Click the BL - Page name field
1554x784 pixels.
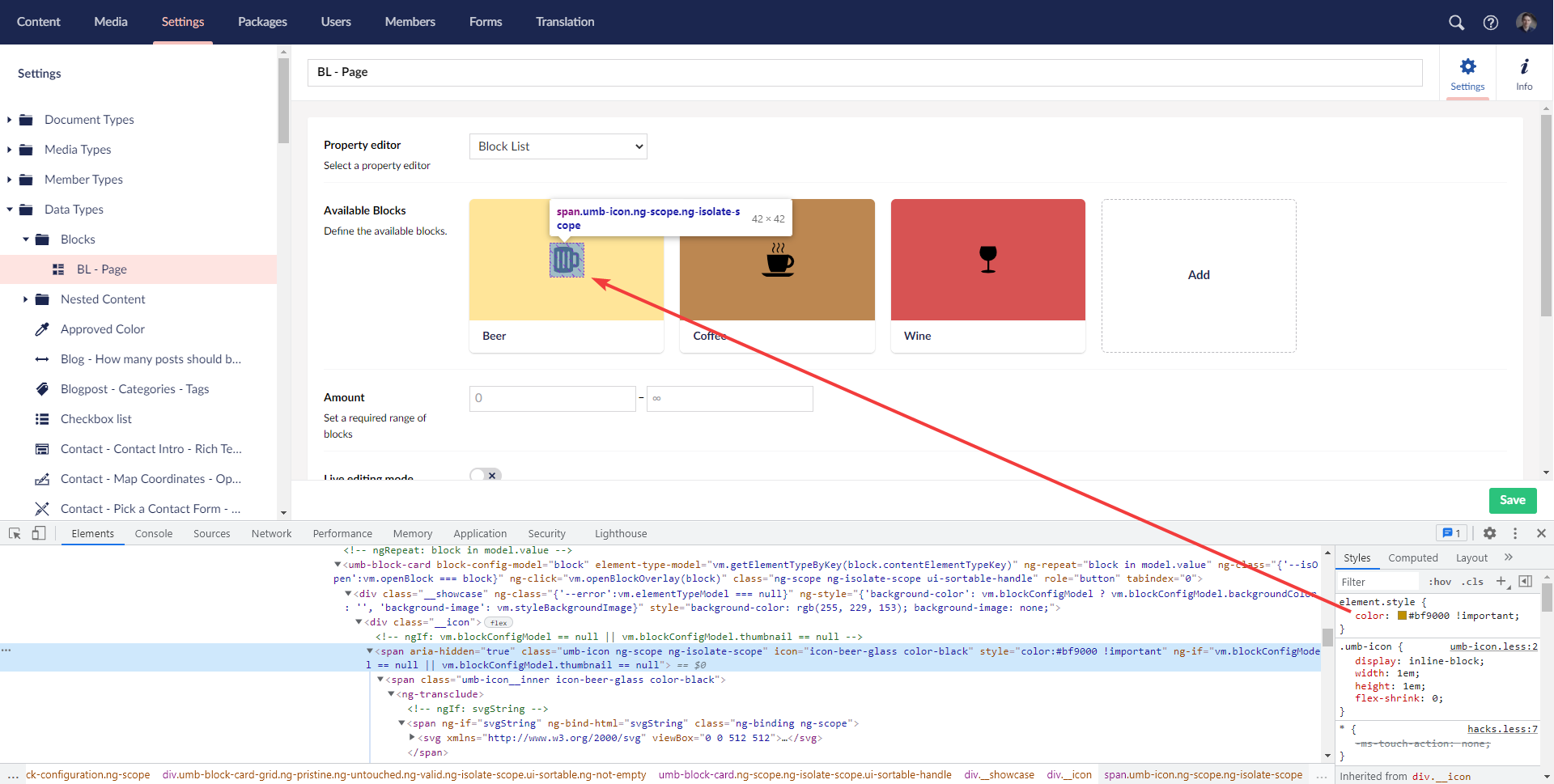[864, 72]
